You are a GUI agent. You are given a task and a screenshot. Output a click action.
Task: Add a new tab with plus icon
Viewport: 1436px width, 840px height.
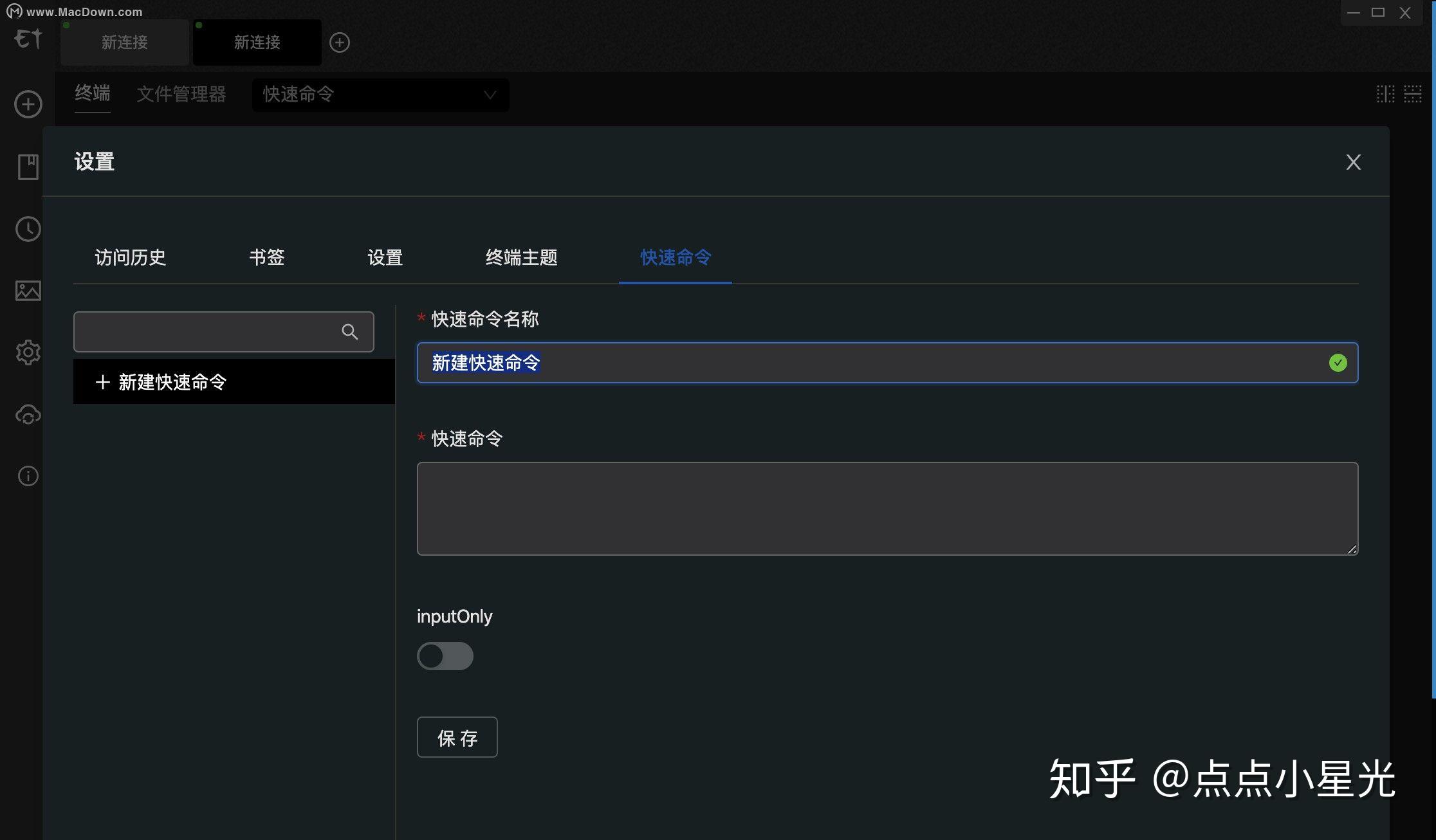(340, 42)
